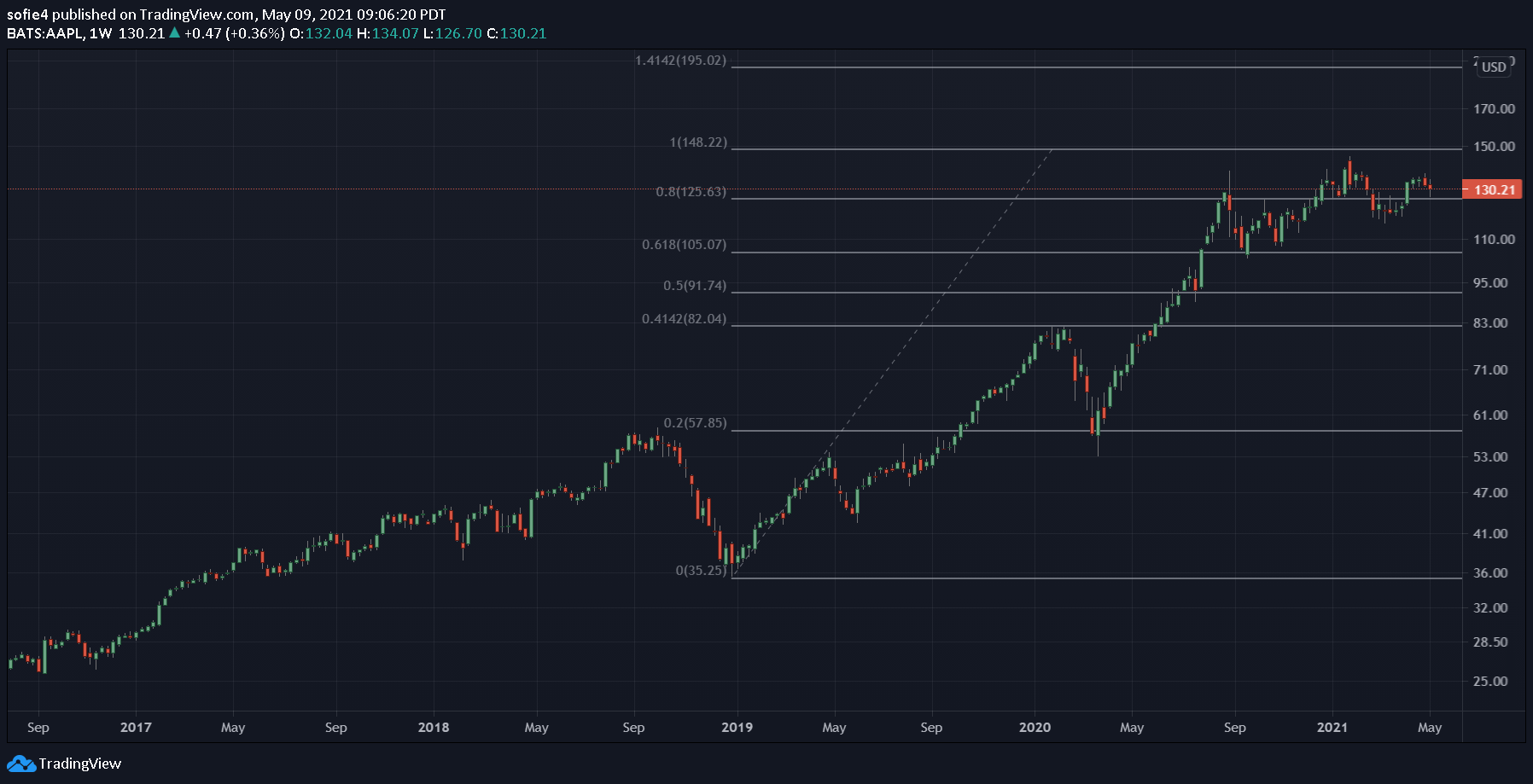This screenshot has height=784, width=1533.
Task: Click the 53.00 price axis label
Action: click(1490, 457)
